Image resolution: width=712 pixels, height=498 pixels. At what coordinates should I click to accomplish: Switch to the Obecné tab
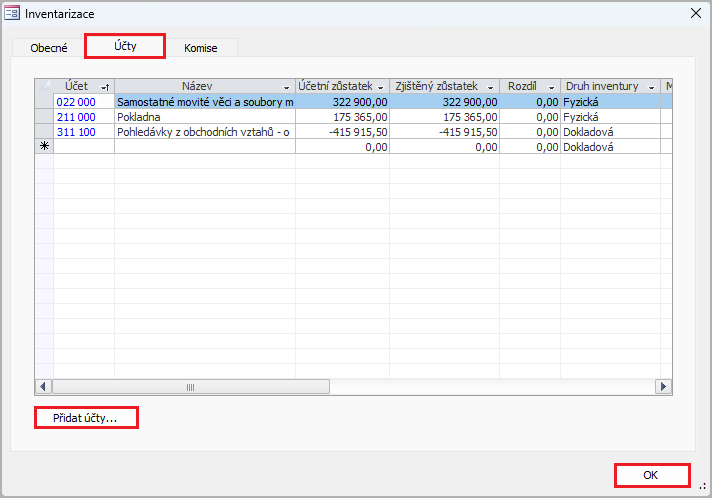[49, 48]
